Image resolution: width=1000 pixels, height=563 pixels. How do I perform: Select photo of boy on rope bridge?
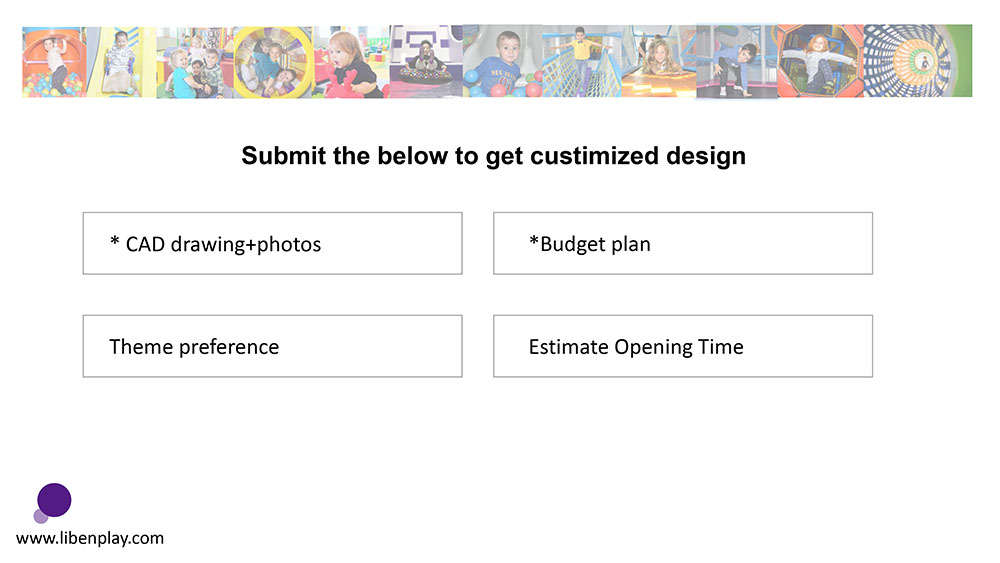[581, 62]
